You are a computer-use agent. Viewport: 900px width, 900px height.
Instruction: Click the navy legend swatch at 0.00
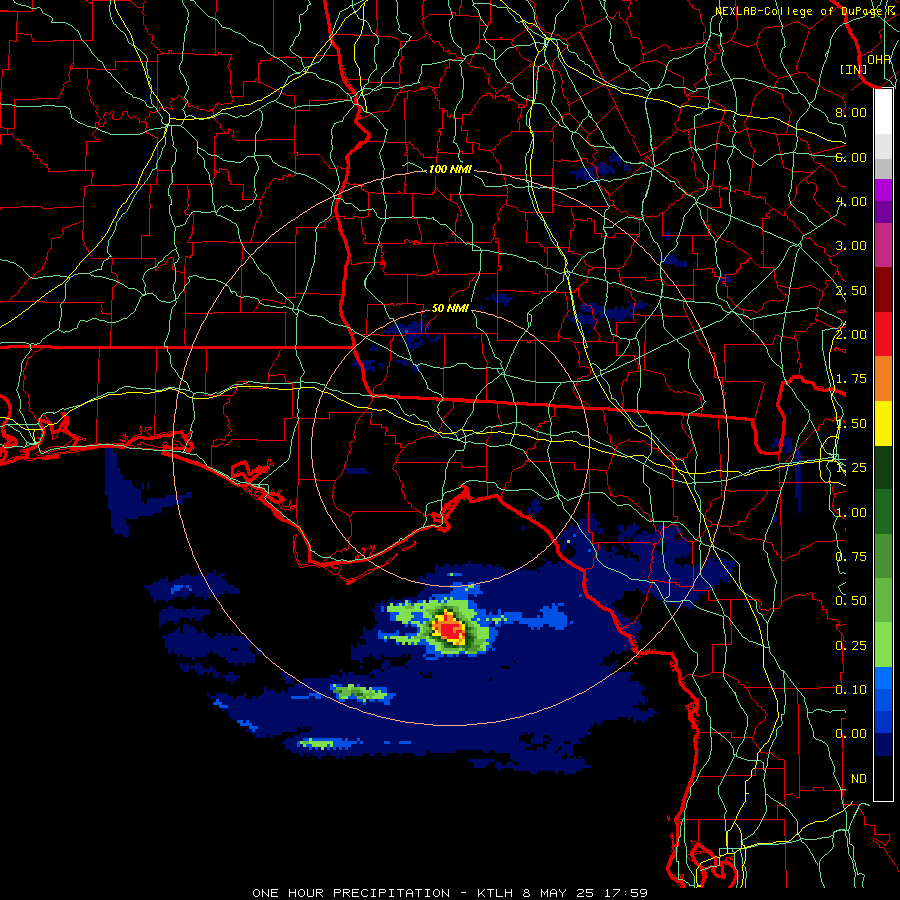(x=883, y=745)
